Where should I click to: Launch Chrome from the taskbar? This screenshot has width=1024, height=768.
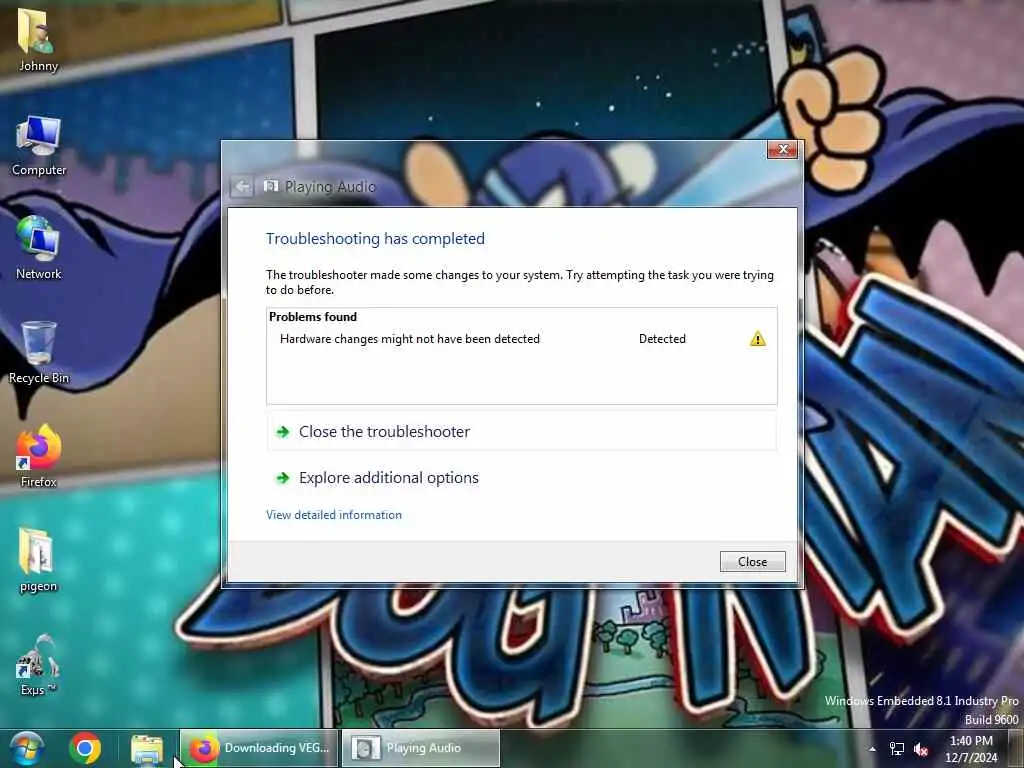85,748
